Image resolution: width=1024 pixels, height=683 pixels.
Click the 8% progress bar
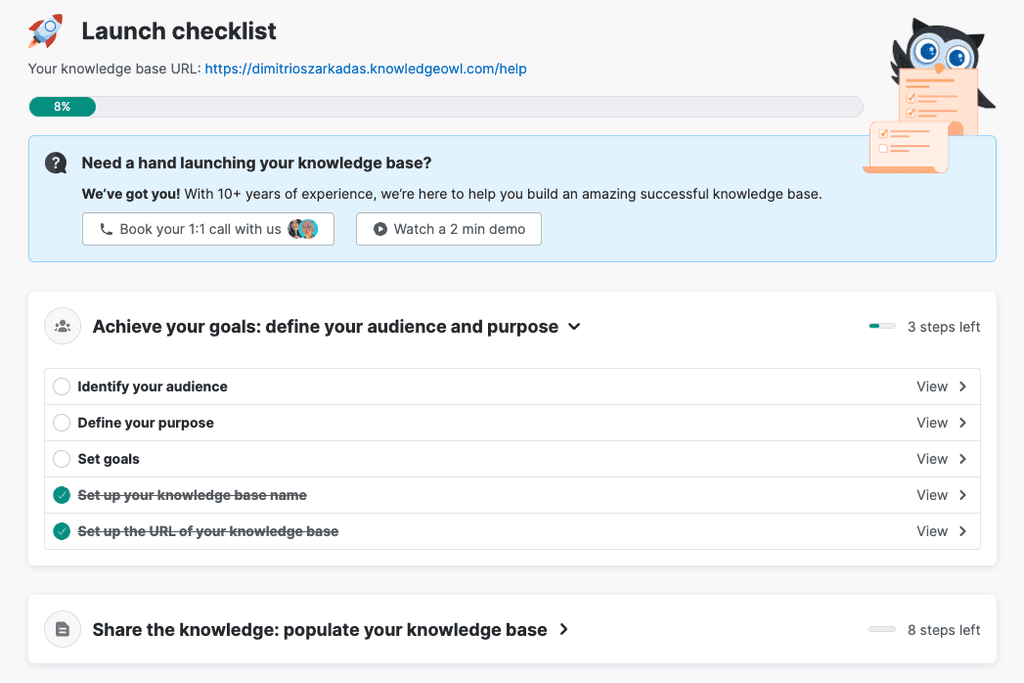click(x=62, y=106)
